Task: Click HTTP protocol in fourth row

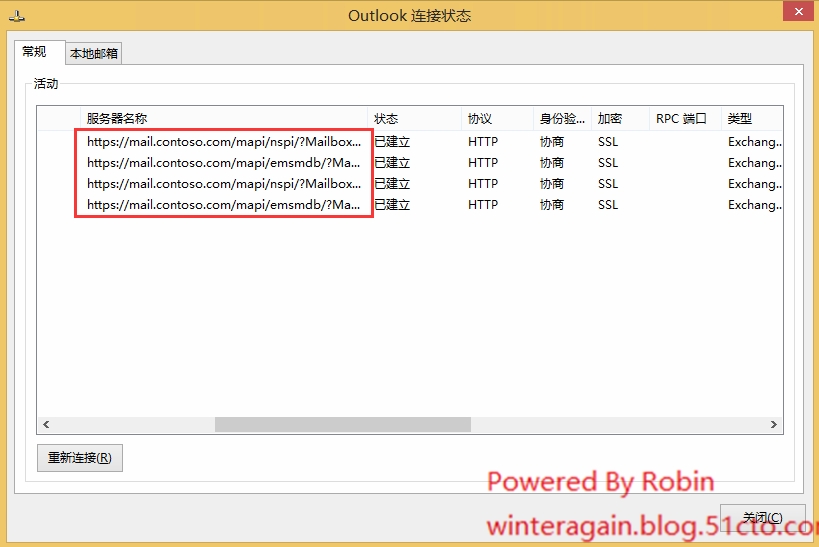Action: coord(483,204)
